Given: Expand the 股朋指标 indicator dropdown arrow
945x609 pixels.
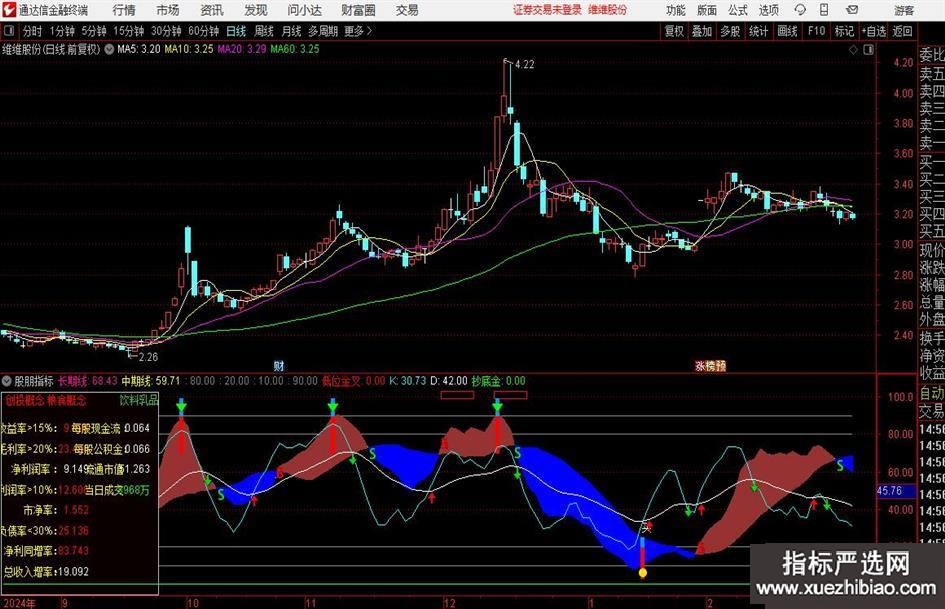Looking at the screenshot, I should pyautogui.click(x=7, y=380).
